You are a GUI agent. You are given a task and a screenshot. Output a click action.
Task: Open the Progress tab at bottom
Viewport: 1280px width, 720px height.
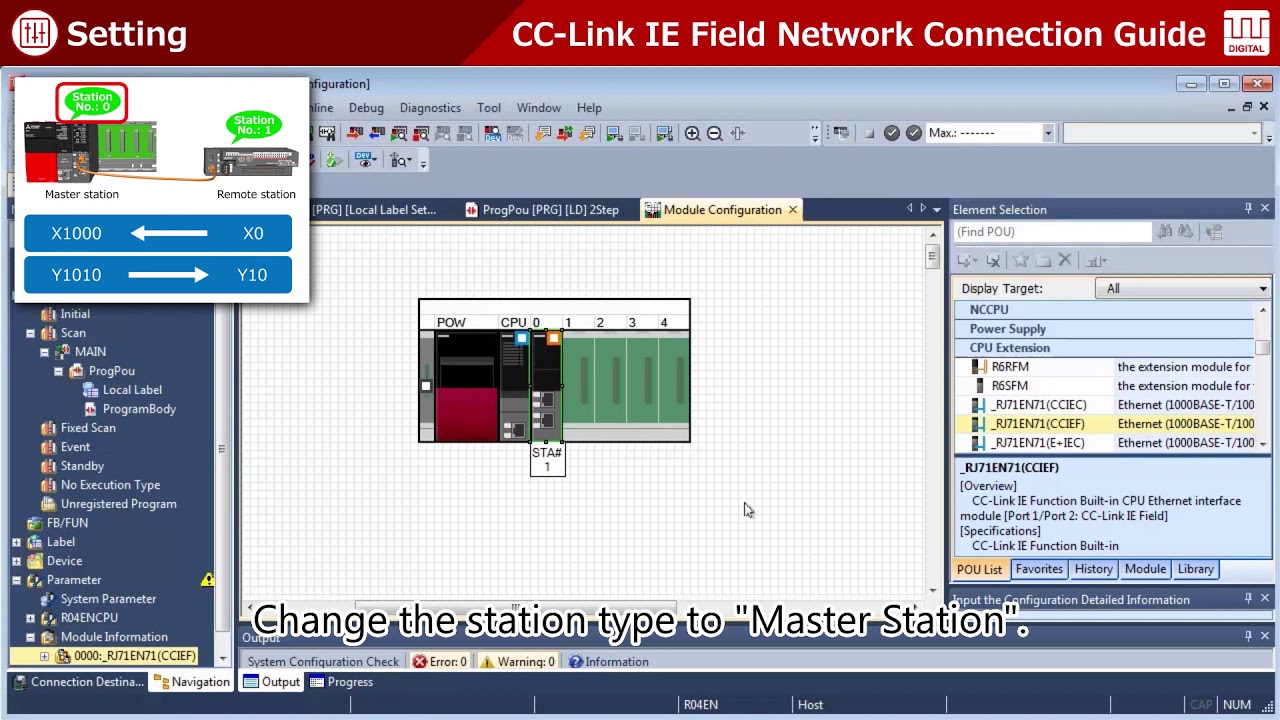point(341,682)
